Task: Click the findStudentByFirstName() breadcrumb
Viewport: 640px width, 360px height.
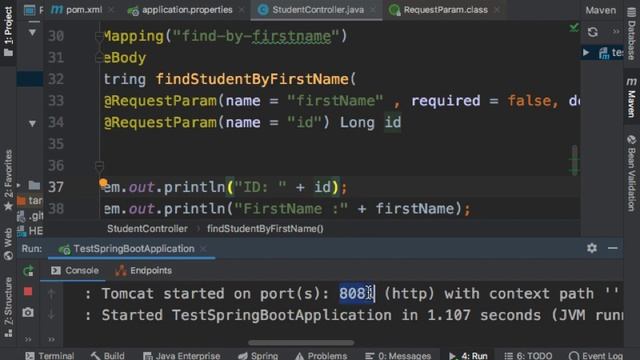Action: point(265,229)
